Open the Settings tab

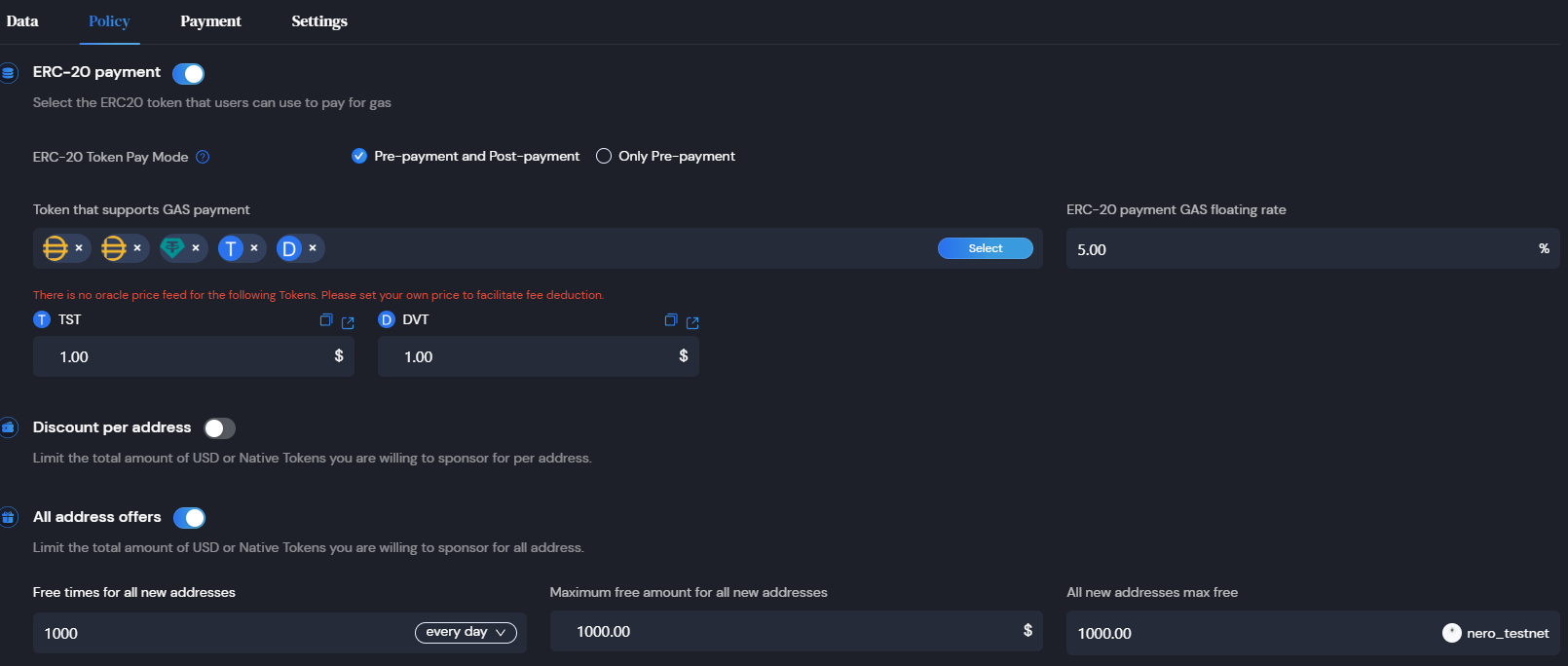click(x=318, y=21)
